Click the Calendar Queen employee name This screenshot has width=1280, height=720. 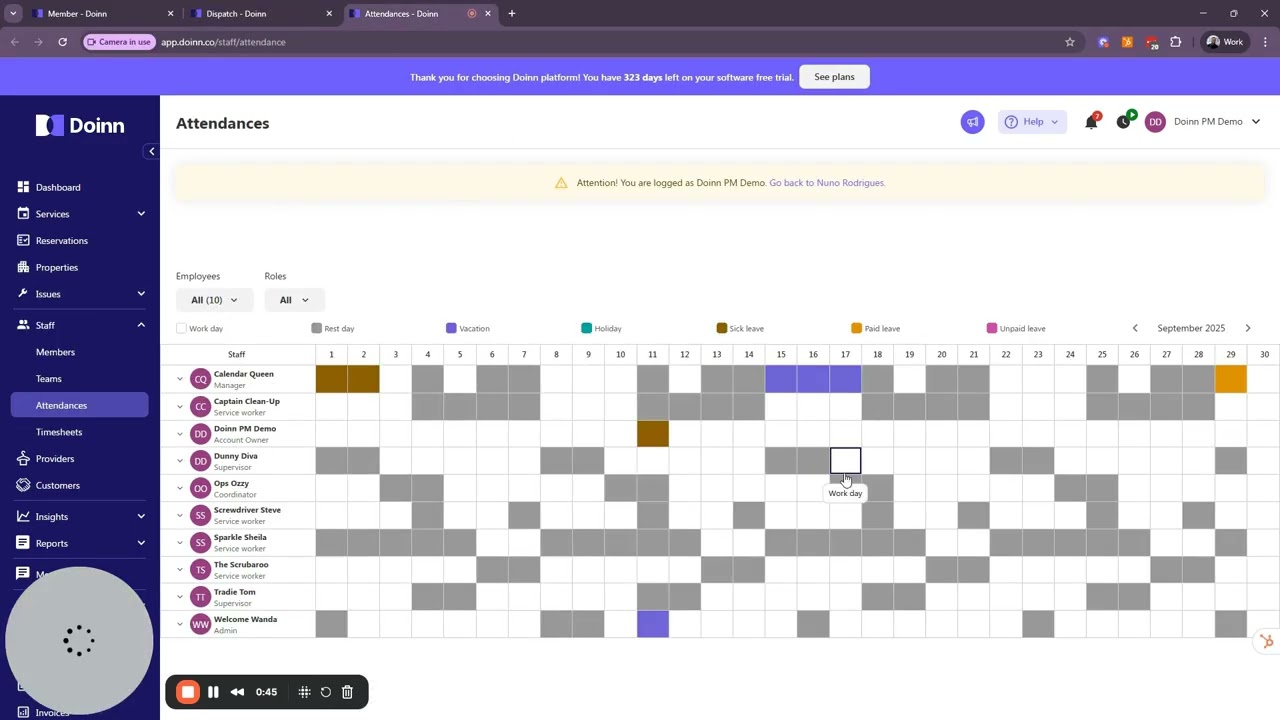[243, 374]
